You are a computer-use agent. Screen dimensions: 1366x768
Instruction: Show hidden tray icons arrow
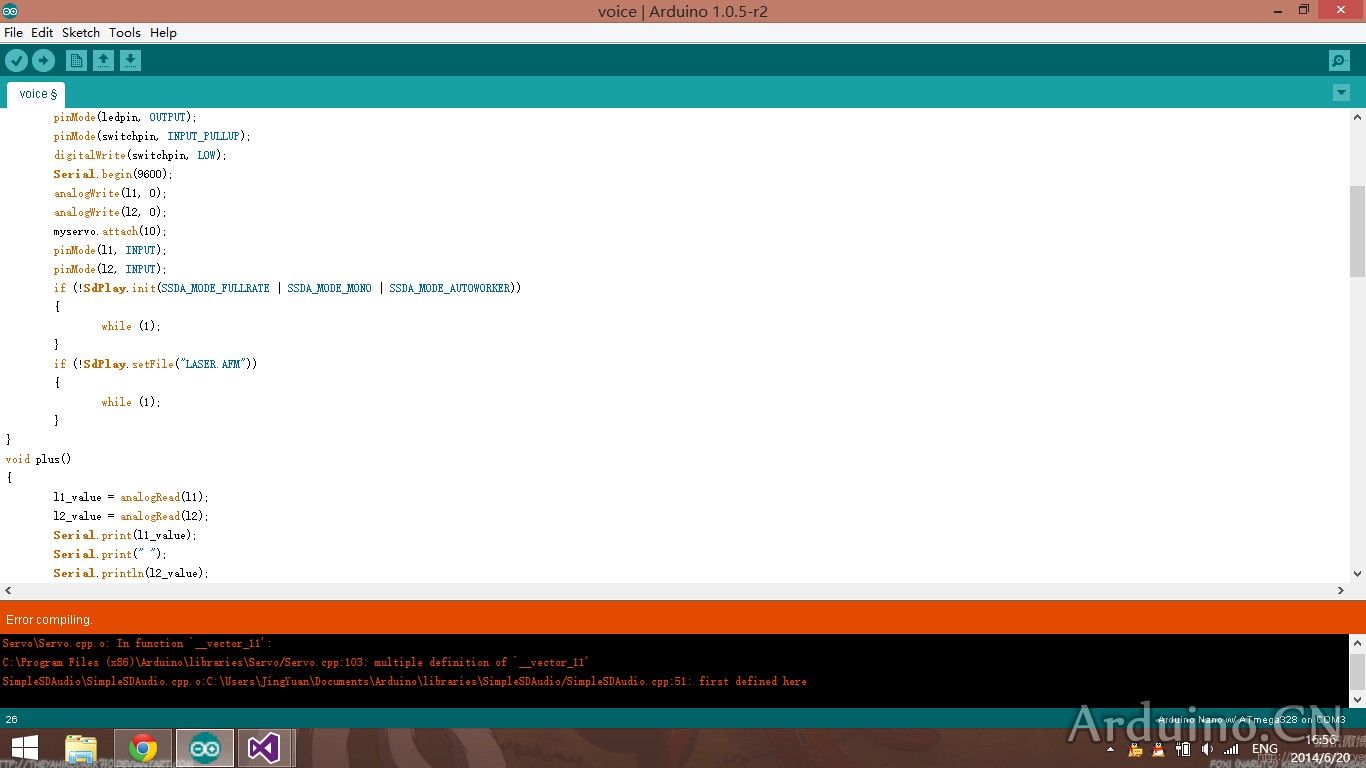click(x=1111, y=749)
